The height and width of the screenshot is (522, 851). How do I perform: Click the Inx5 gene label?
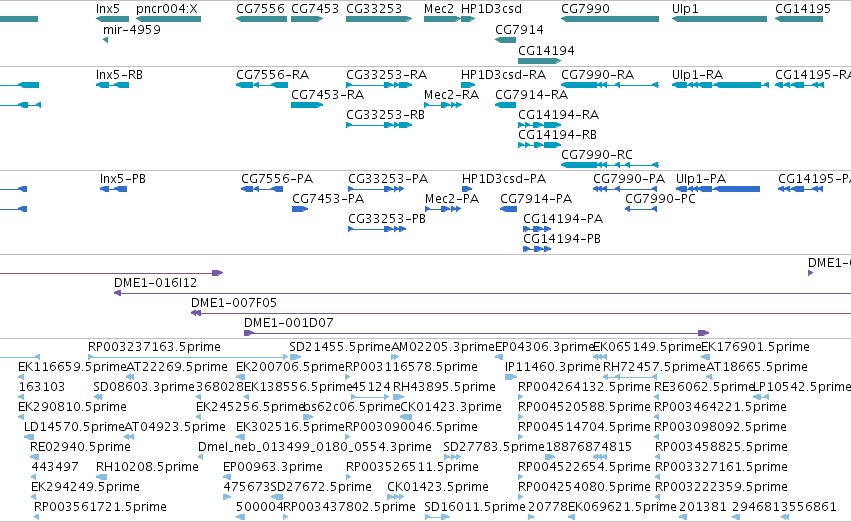107,9
